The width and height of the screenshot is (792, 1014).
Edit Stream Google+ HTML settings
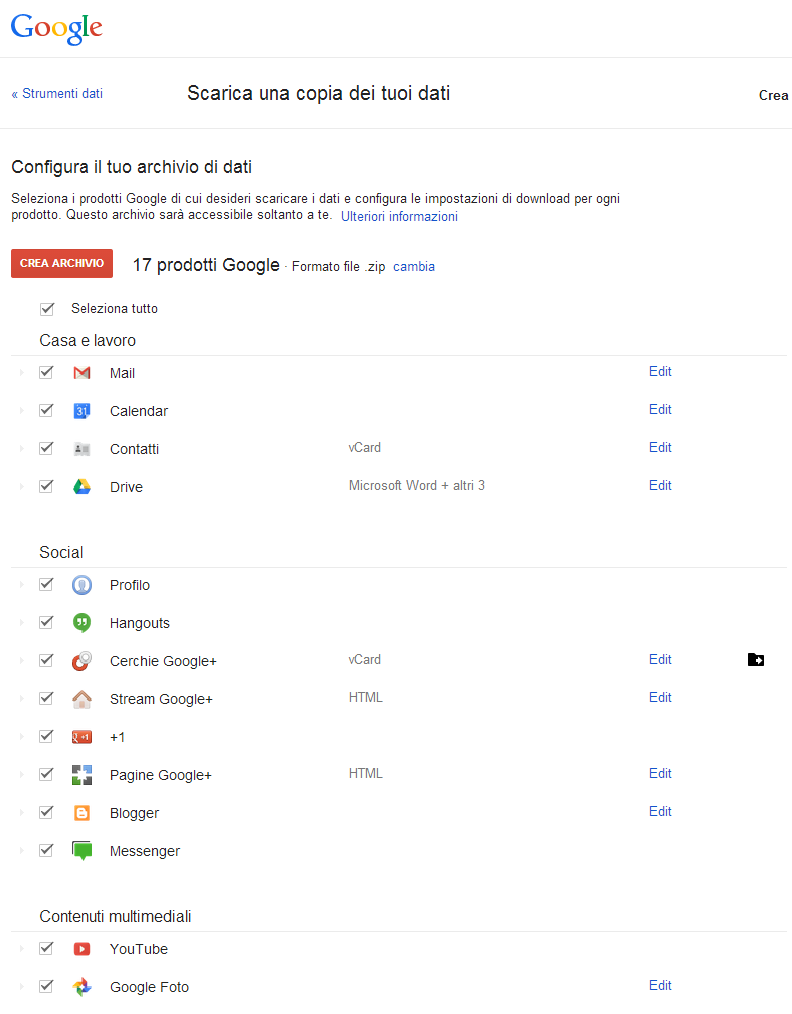point(660,697)
